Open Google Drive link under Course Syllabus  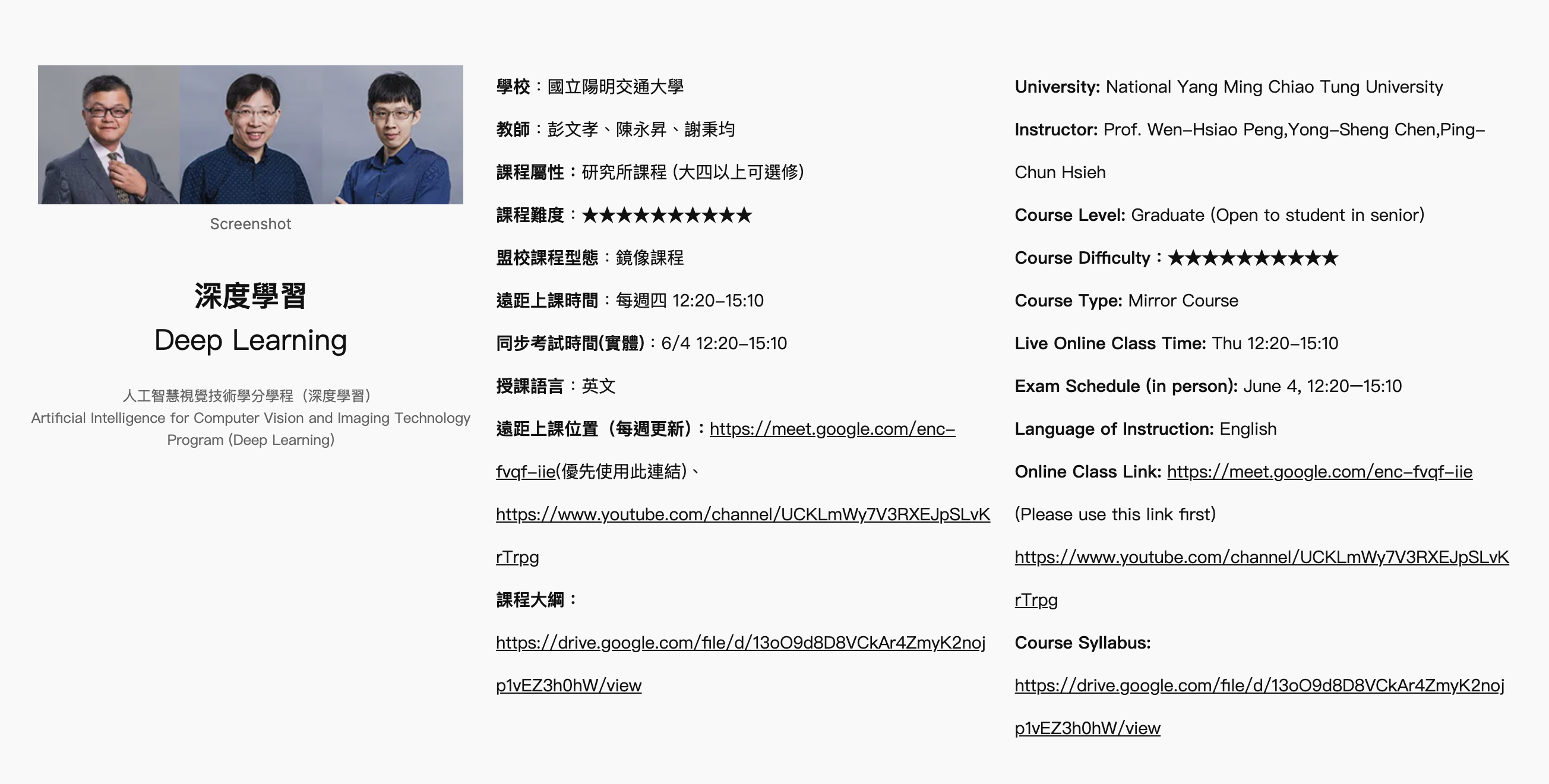coord(1259,685)
